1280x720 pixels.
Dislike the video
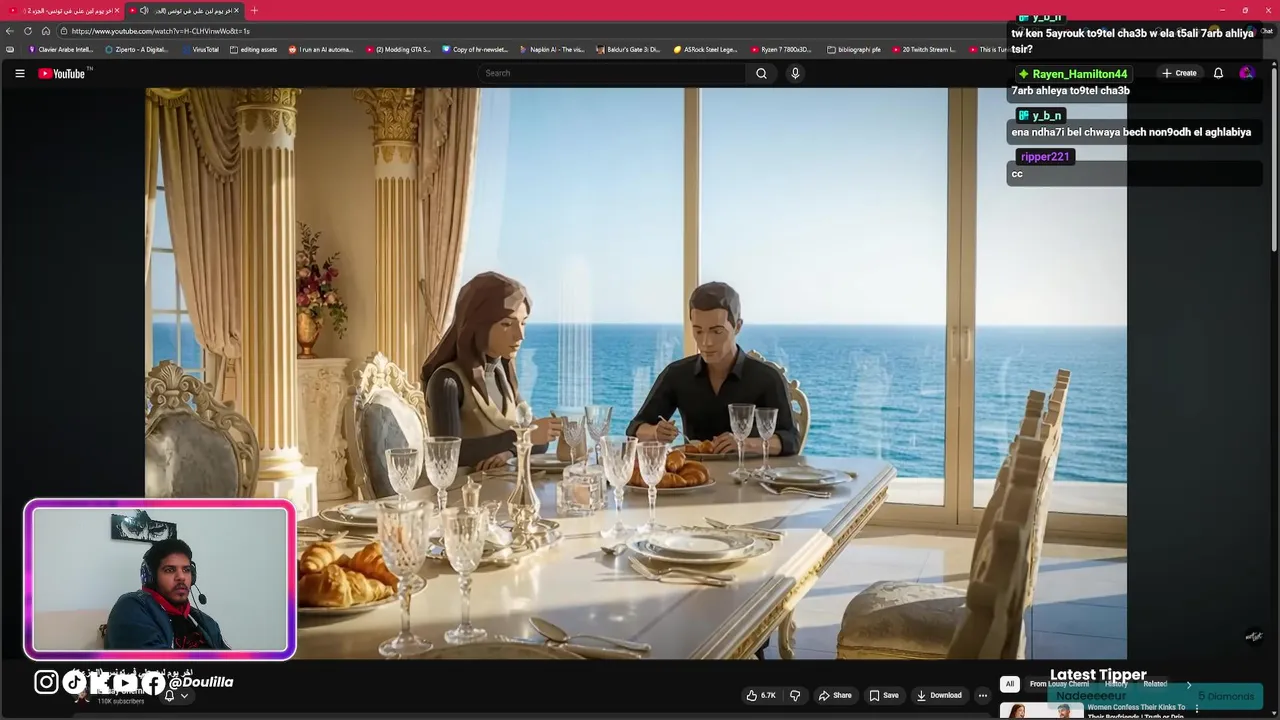tap(795, 695)
